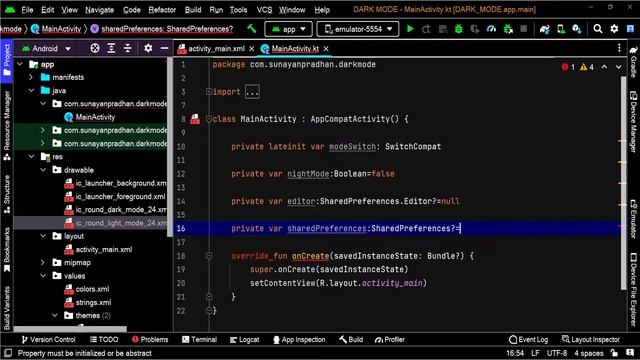The image size is (640, 360).
Task: Click Expand All in Project panel
Action: [x=111, y=49]
